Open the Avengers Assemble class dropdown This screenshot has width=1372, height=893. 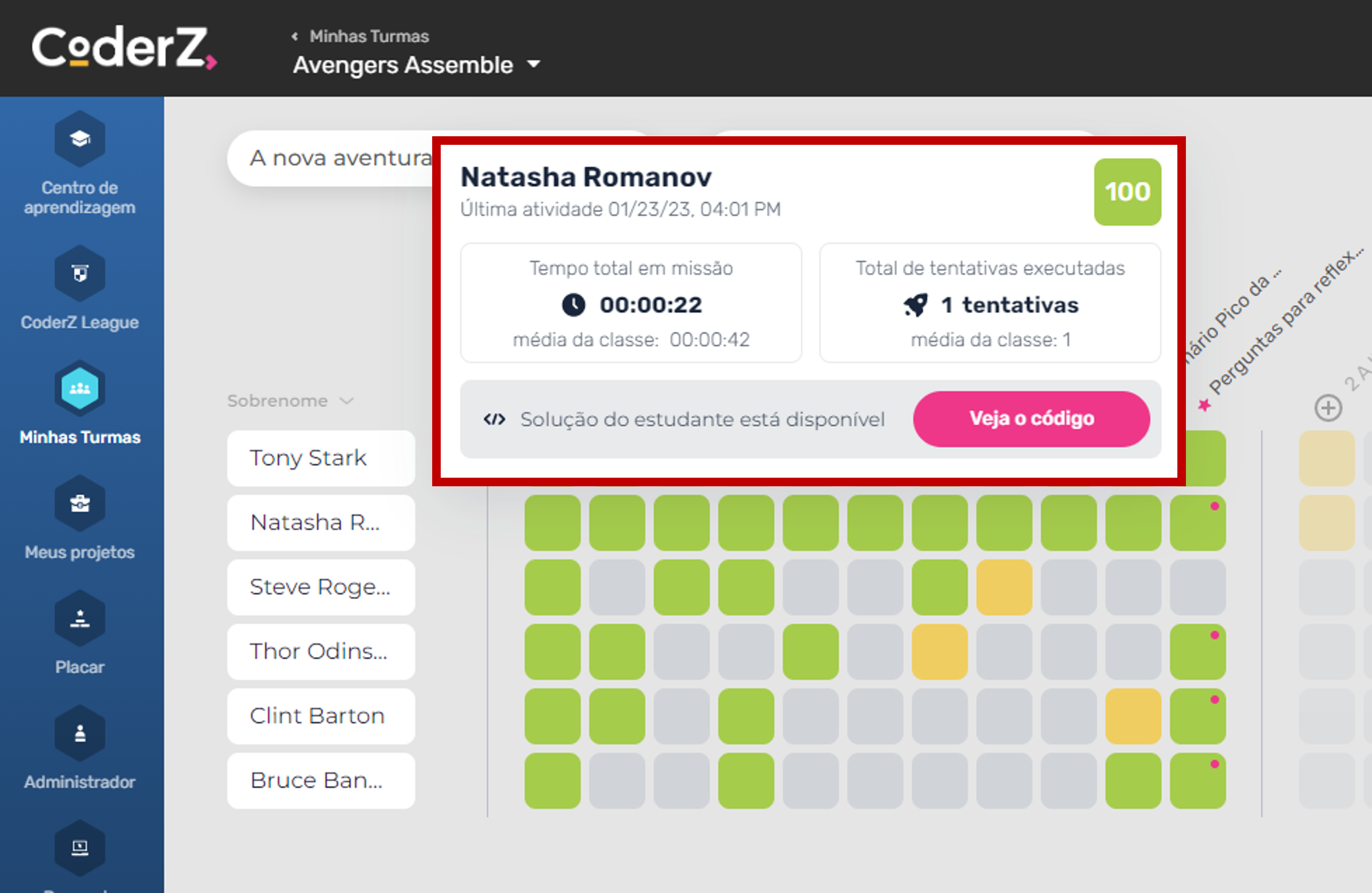click(x=417, y=64)
